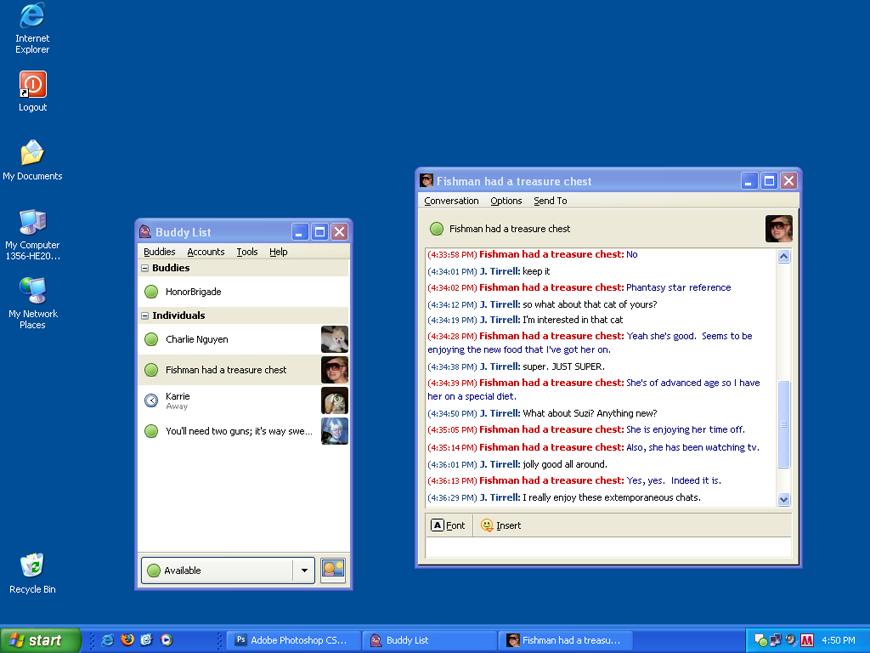
Task: Select buddy HonorBrigade in the list
Action: [244, 292]
